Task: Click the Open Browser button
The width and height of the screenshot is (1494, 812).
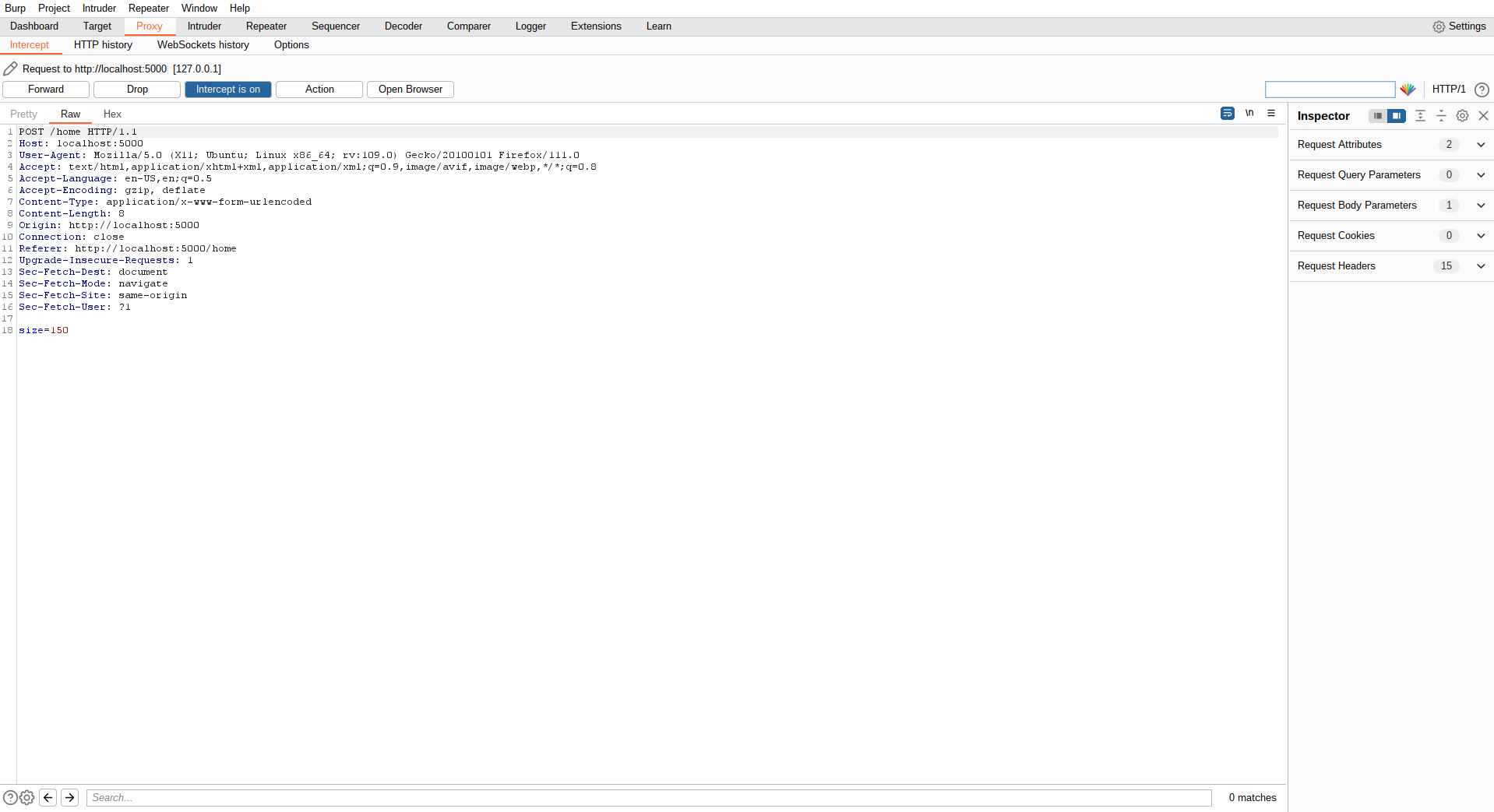Action: (x=410, y=90)
